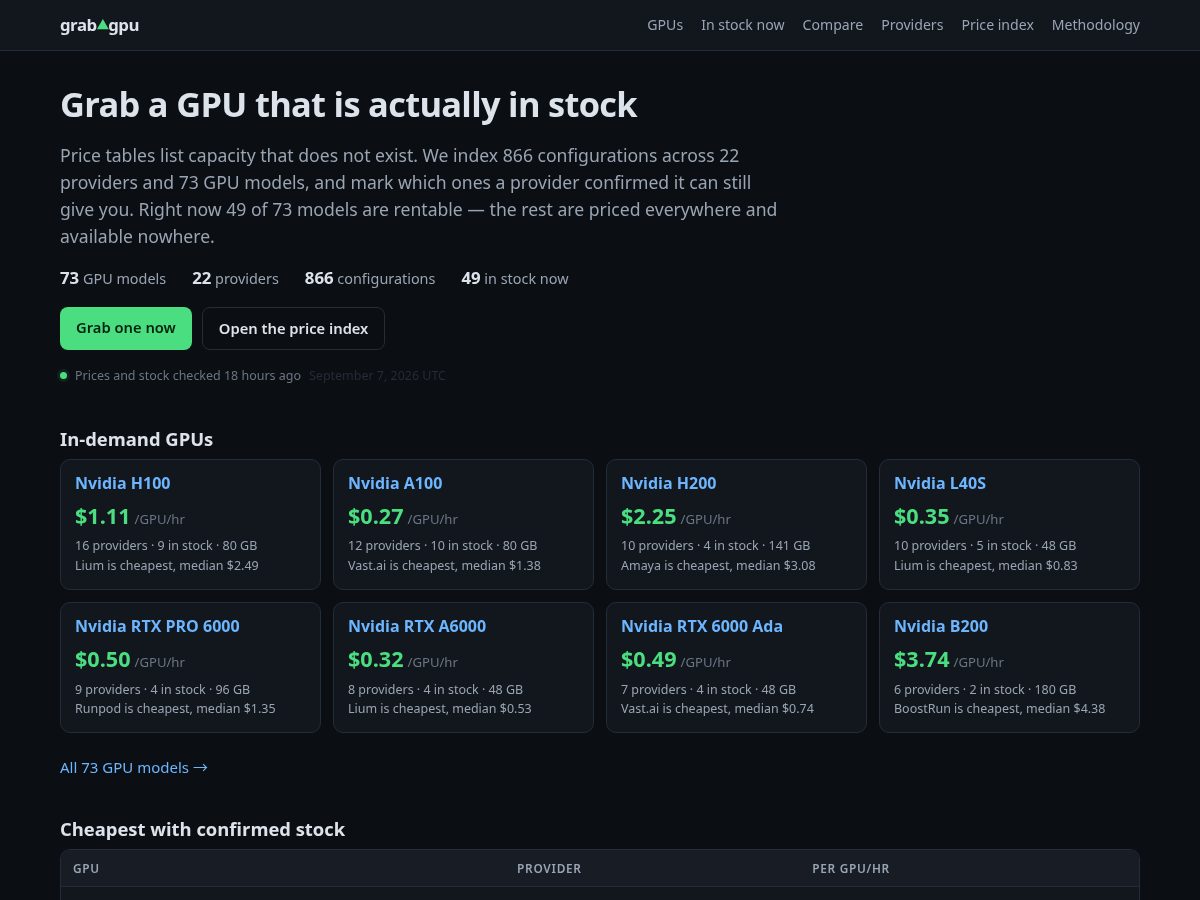Click the $1.11 H100 price
1200x900 pixels.
tap(103, 517)
